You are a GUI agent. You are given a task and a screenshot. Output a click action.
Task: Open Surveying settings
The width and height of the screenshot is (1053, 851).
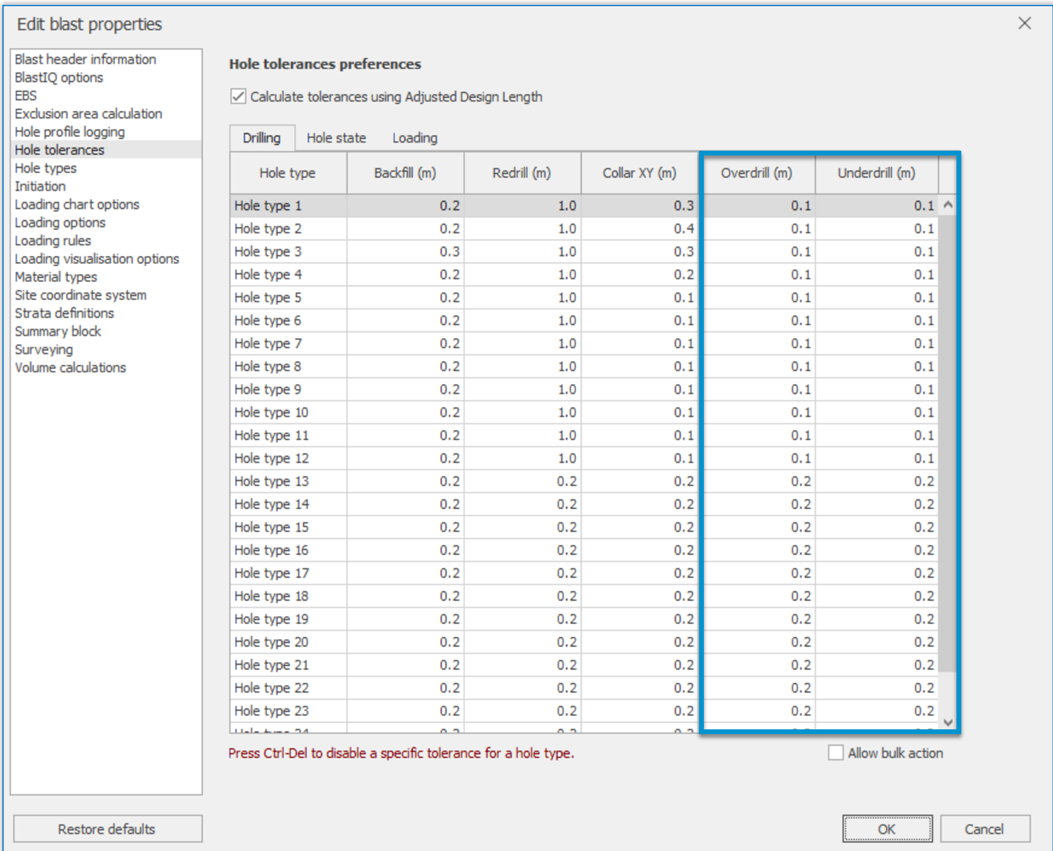106,349
